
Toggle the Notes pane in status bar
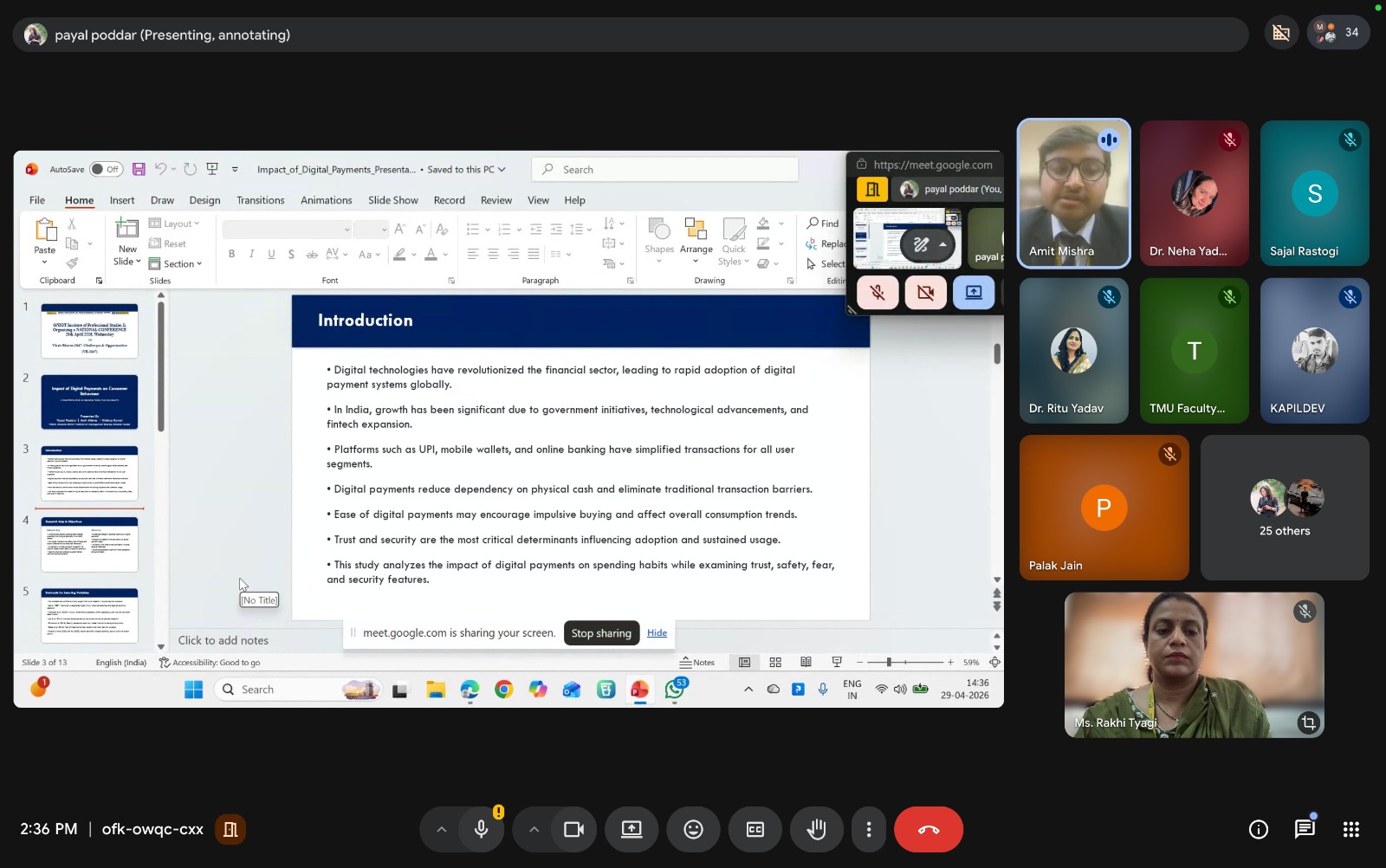(697, 663)
